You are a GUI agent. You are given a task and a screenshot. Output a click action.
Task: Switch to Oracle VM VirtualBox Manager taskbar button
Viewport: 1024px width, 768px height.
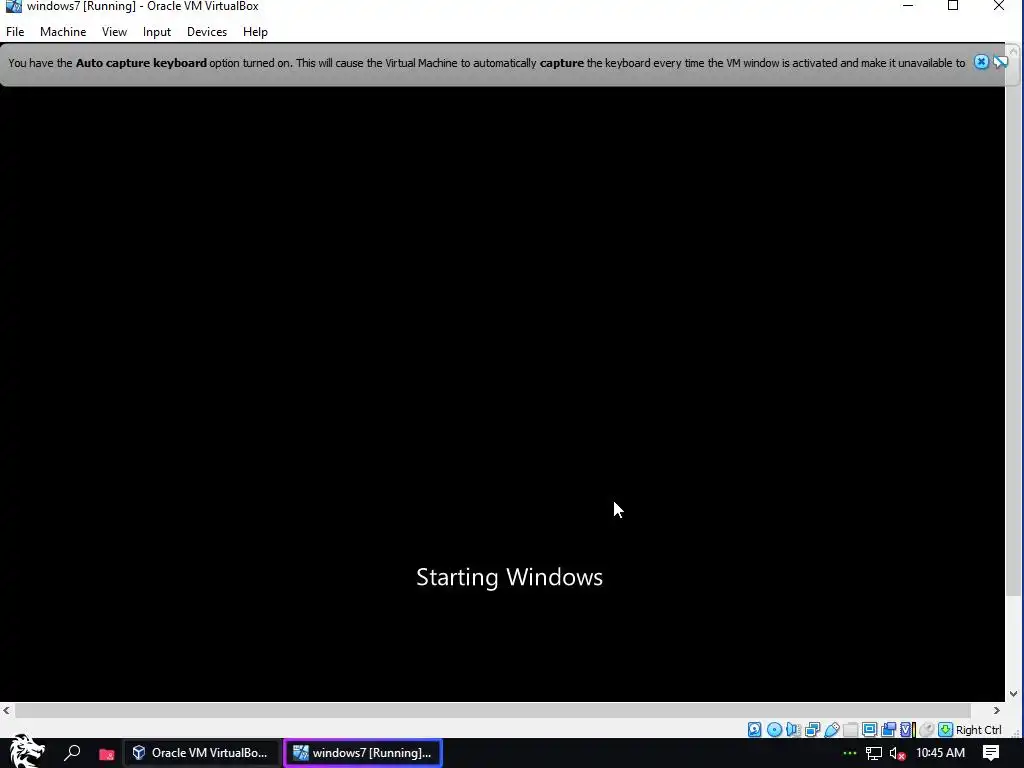click(x=201, y=753)
